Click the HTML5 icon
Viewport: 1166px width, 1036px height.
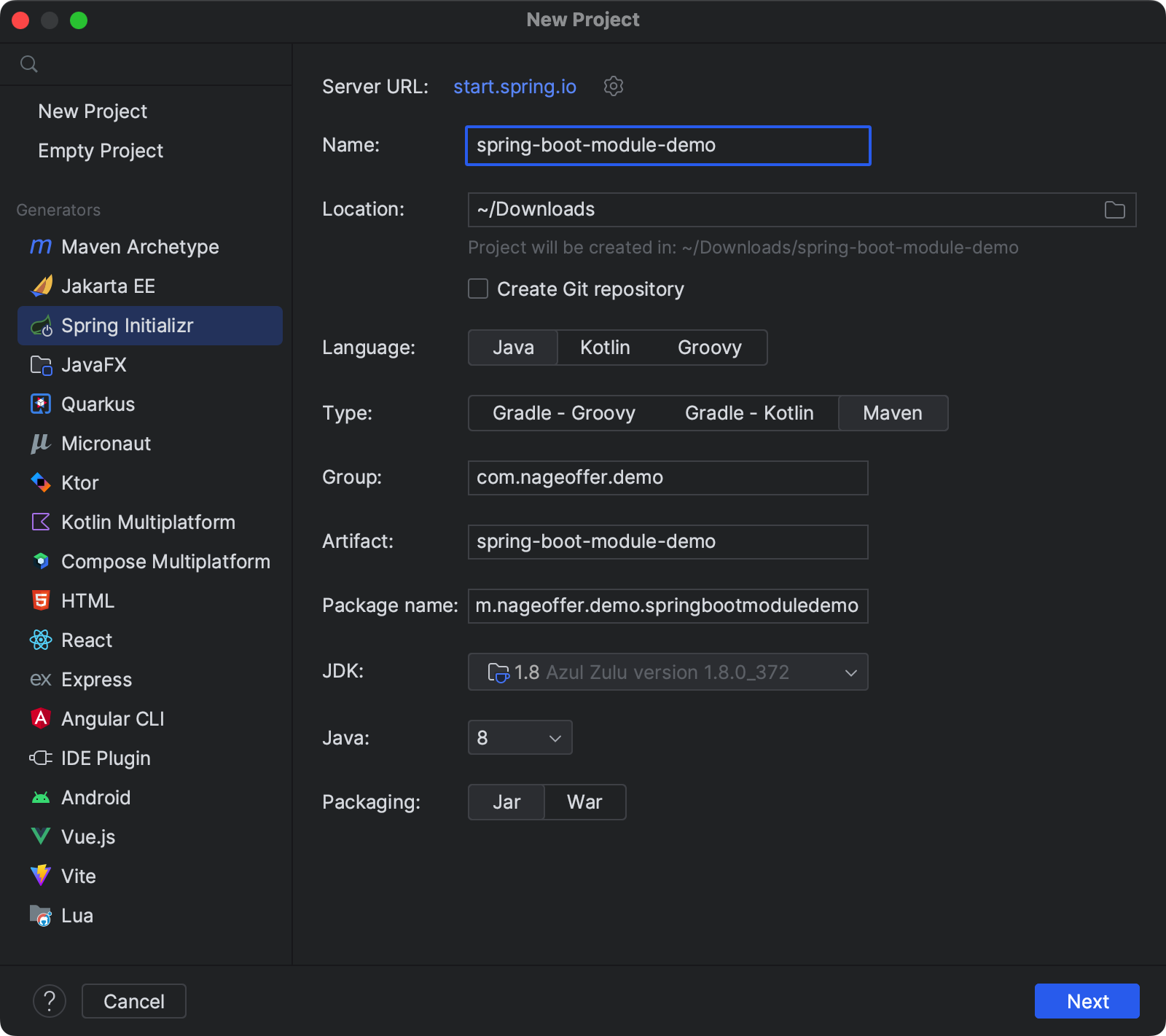(41, 601)
